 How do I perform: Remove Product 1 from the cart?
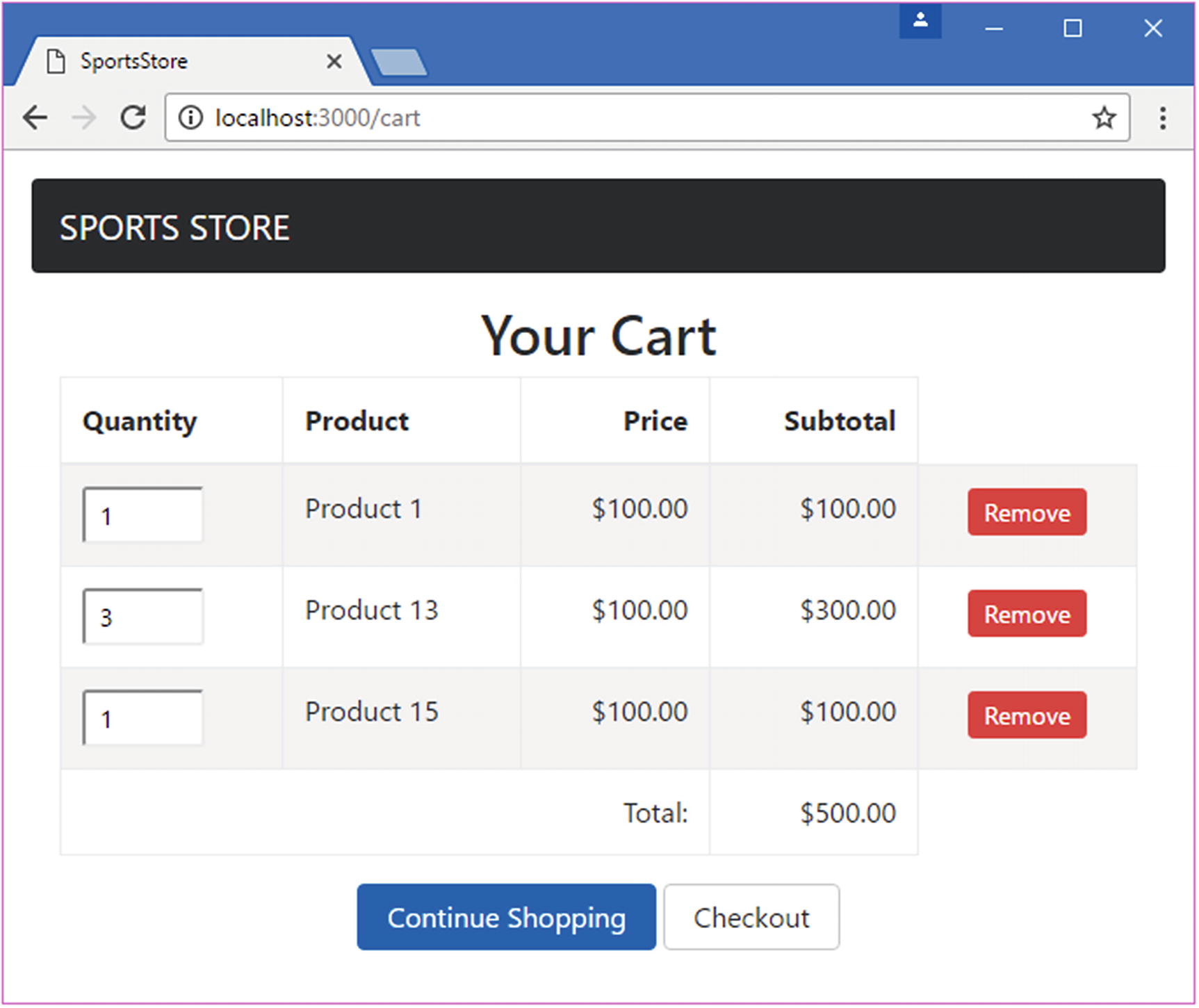pyautogui.click(x=1027, y=513)
